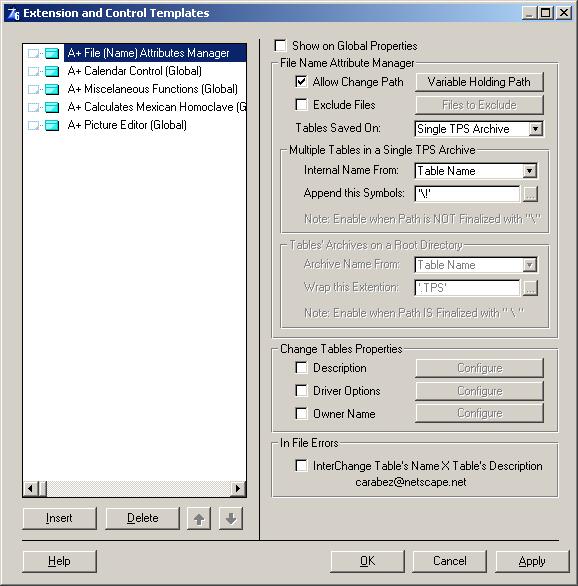Enable the Exclude Files checkbox
The height and width of the screenshot is (586, 578).
pyautogui.click(x=301, y=105)
